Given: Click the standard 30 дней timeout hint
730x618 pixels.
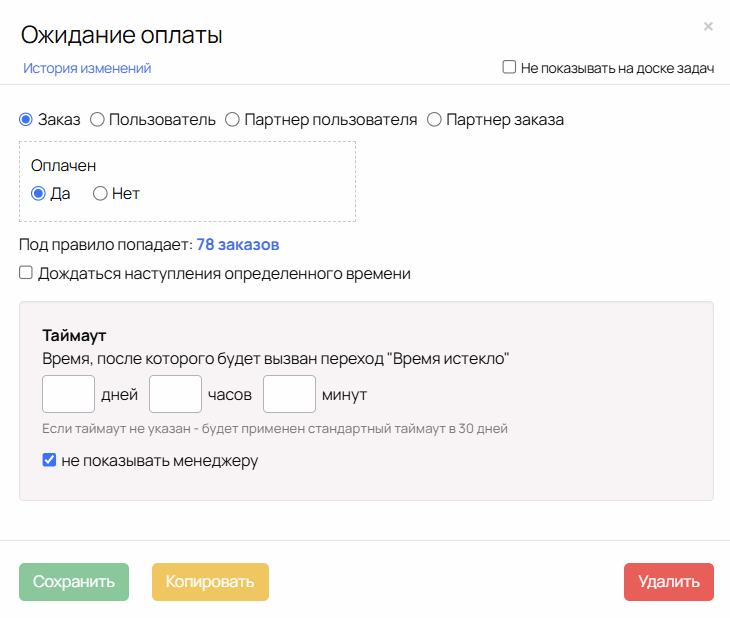Looking at the screenshot, I should coord(275,428).
